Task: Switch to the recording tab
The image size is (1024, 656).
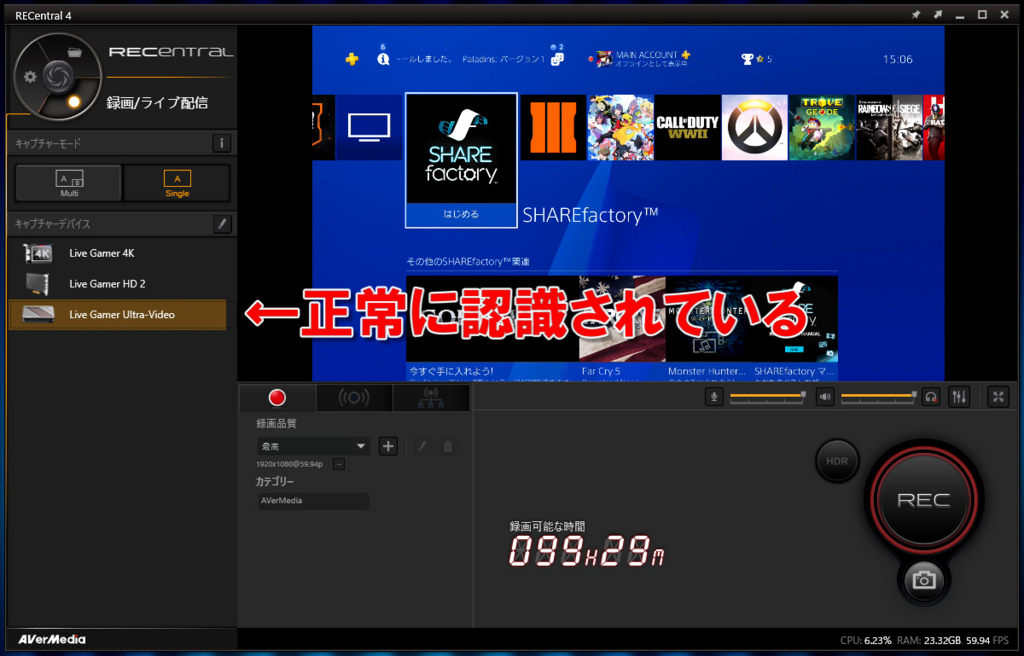Action: (277, 397)
